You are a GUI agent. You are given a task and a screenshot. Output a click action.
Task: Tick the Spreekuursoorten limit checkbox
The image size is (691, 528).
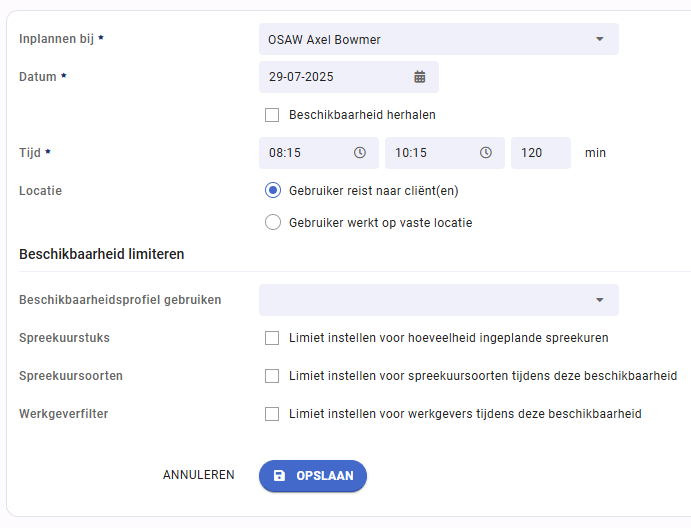pyautogui.click(x=272, y=376)
